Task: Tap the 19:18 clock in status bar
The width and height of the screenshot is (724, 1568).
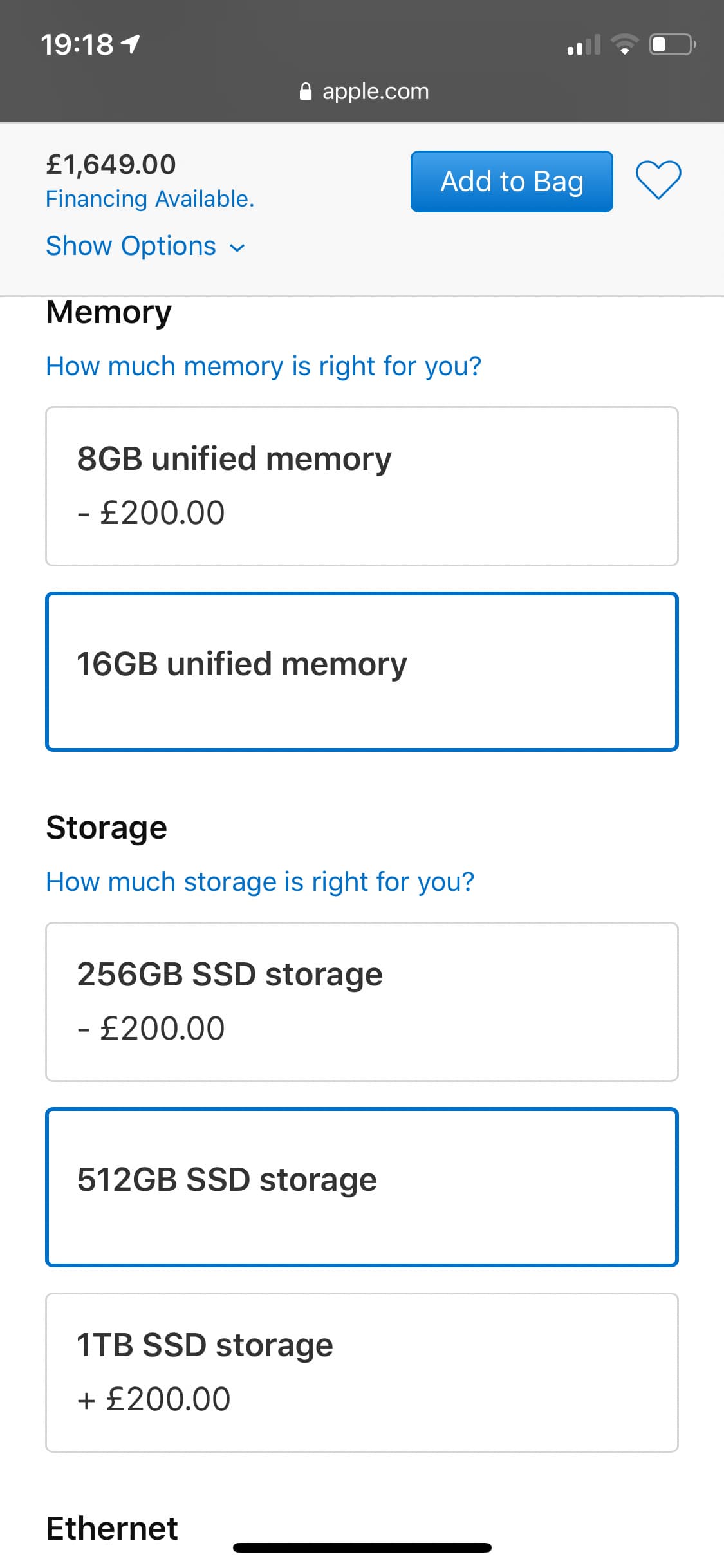Action: tap(77, 45)
